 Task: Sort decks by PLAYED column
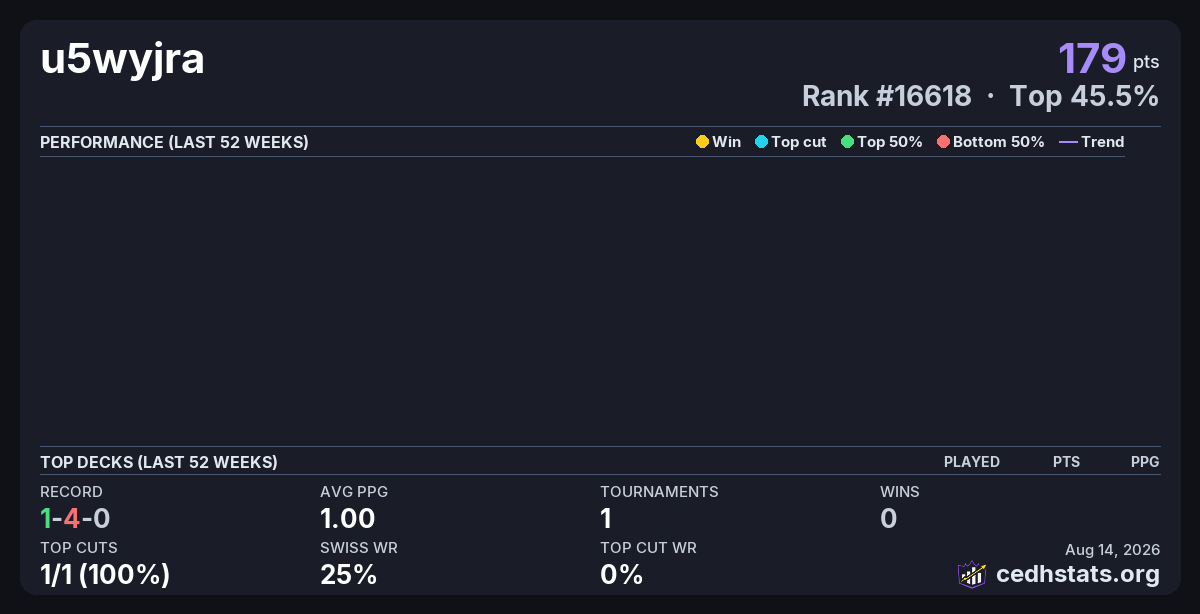click(972, 462)
